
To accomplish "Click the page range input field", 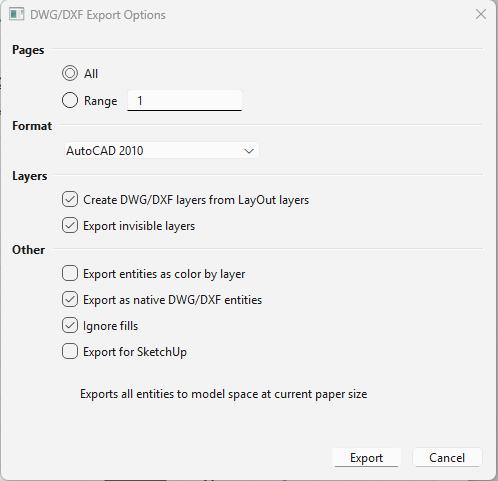I will click(x=184, y=100).
